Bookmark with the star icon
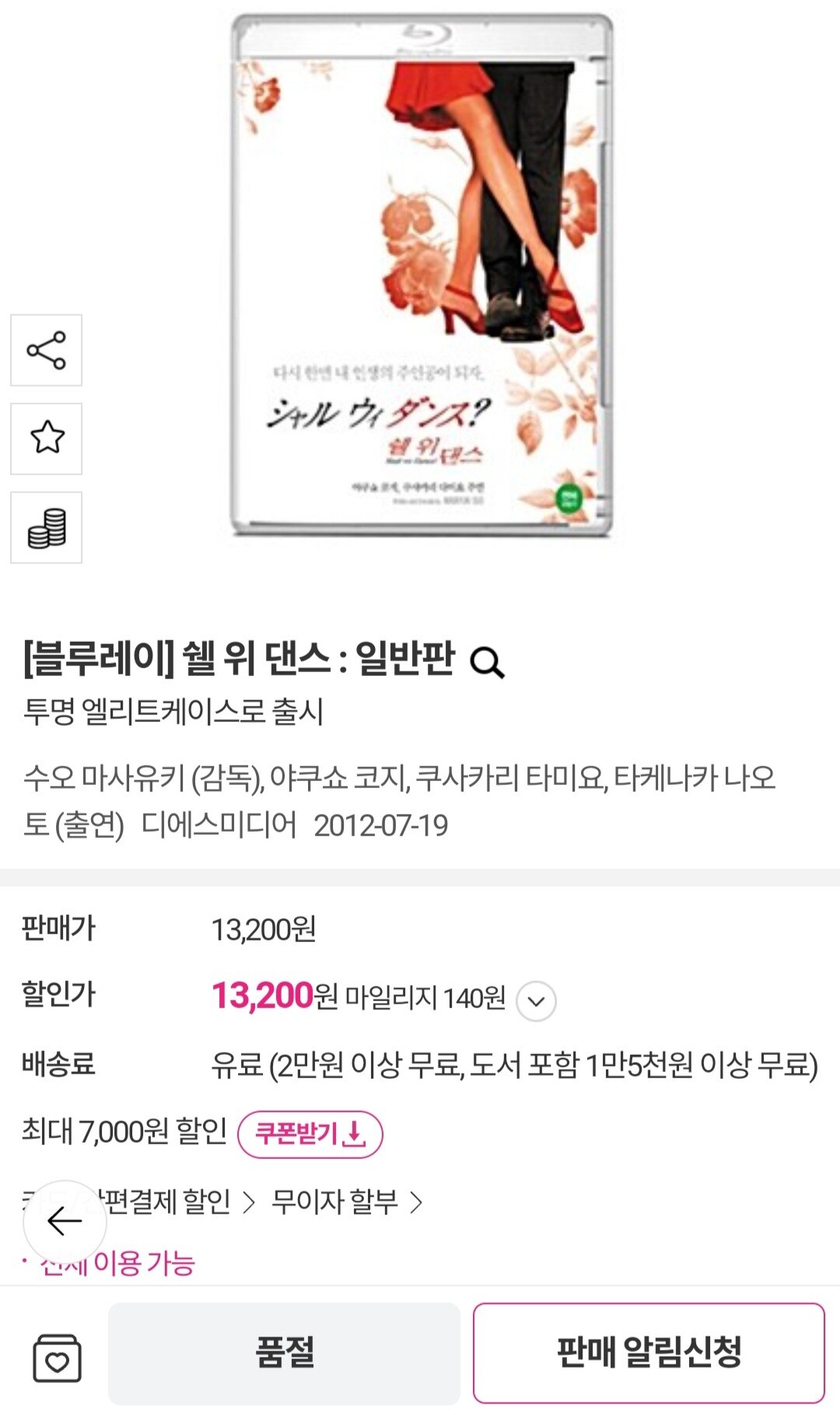Image resolution: width=840 pixels, height=1415 pixels. [46, 438]
